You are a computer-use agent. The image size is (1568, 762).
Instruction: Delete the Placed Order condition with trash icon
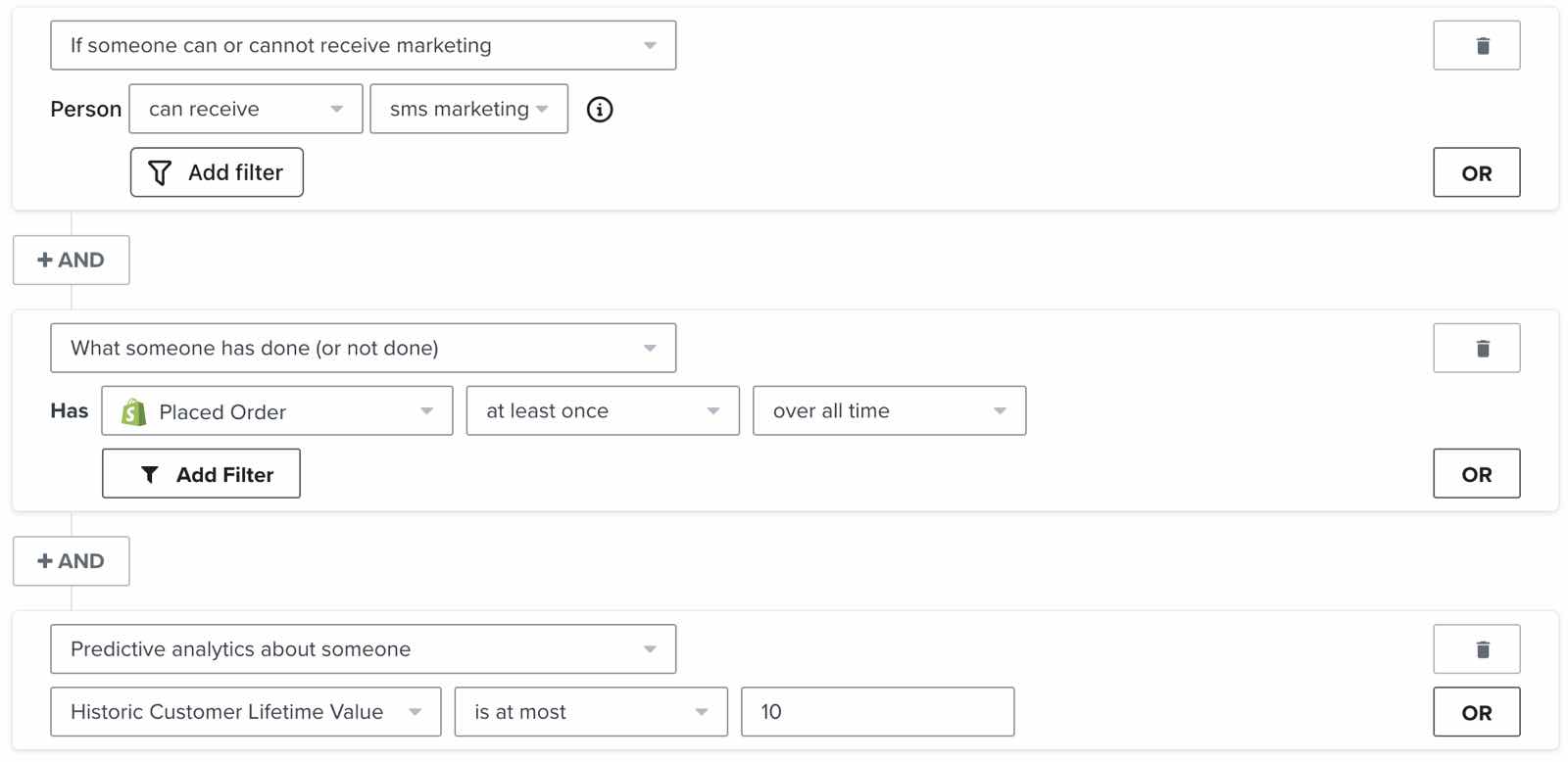tap(1476, 349)
